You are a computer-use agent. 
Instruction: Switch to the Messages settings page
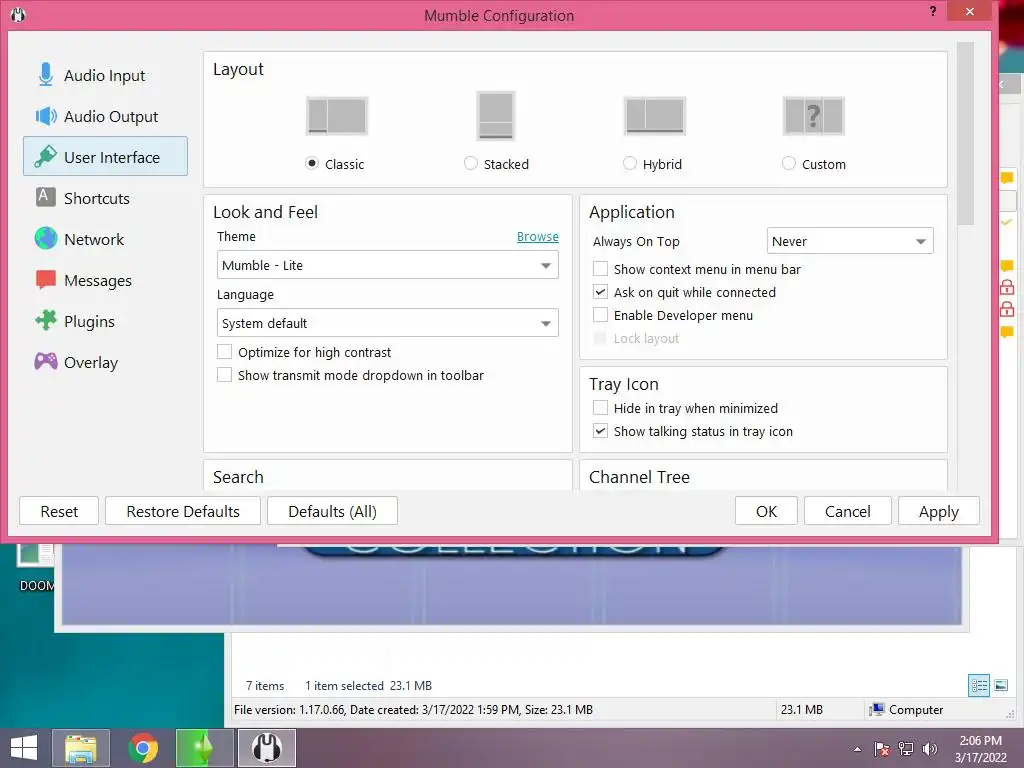tap(104, 280)
